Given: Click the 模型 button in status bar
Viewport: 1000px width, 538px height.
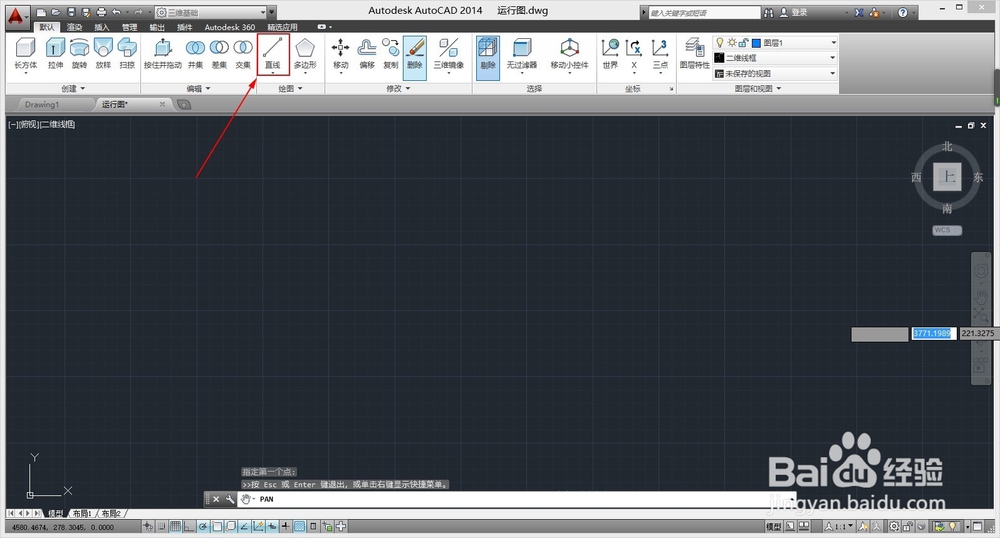Looking at the screenshot, I should (x=773, y=527).
